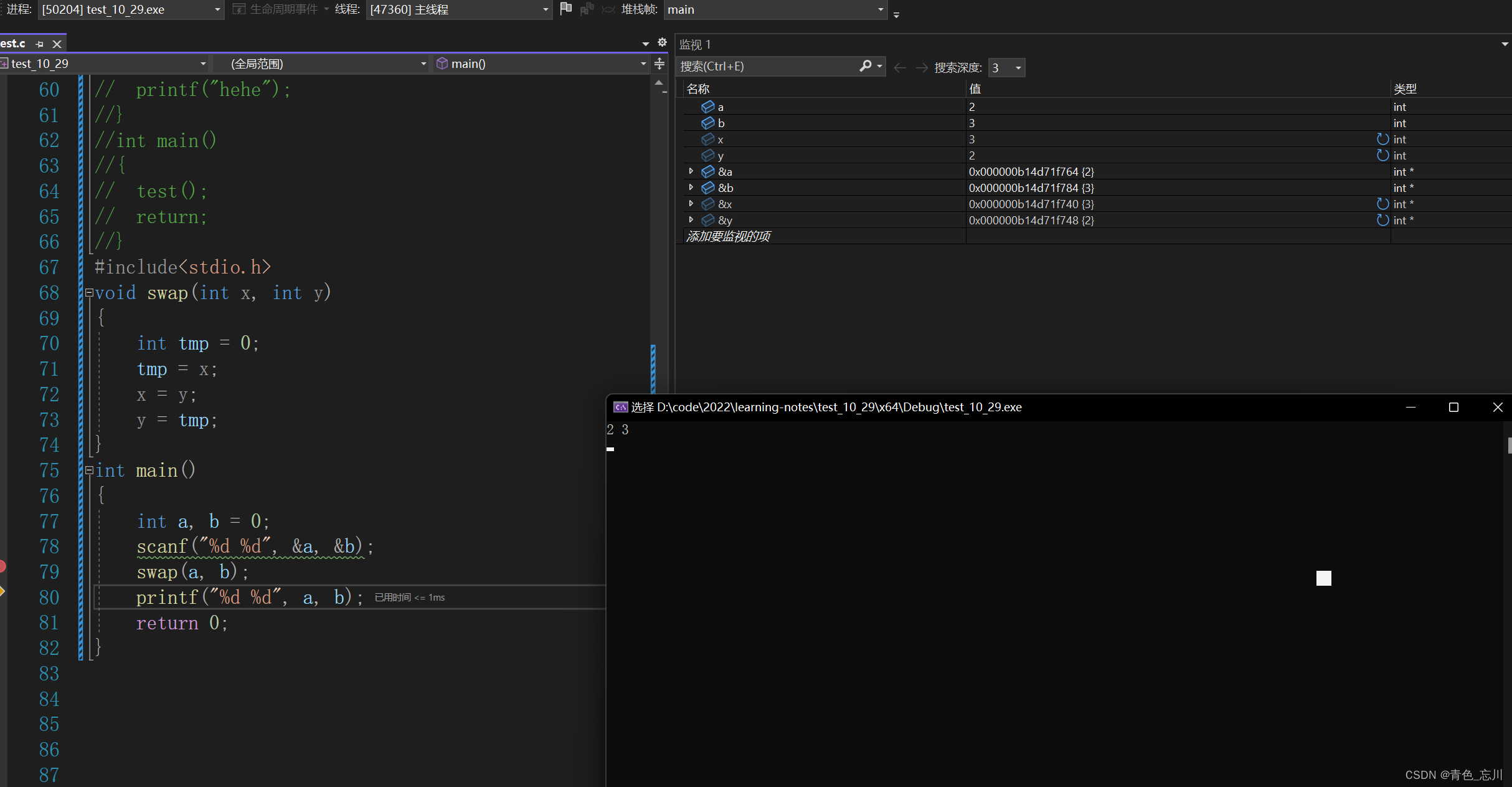
Task: Open the main() member dropdown
Action: point(541,64)
